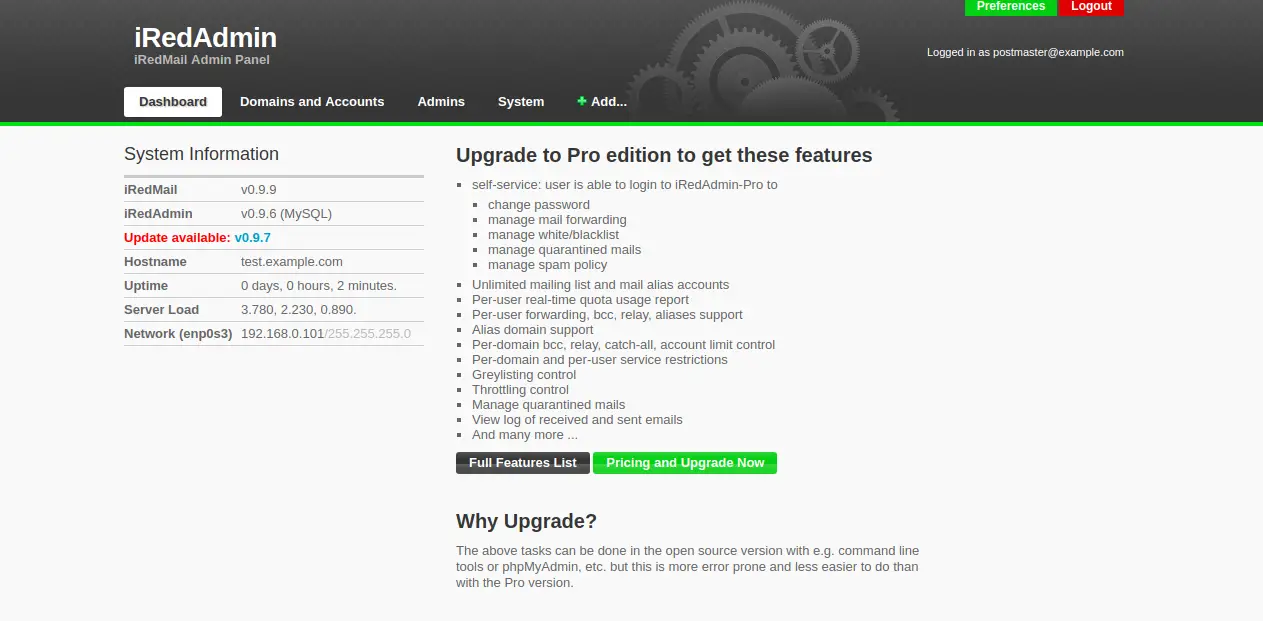Click the manage white/blacklist item
The width and height of the screenshot is (1263, 621).
[x=553, y=235]
